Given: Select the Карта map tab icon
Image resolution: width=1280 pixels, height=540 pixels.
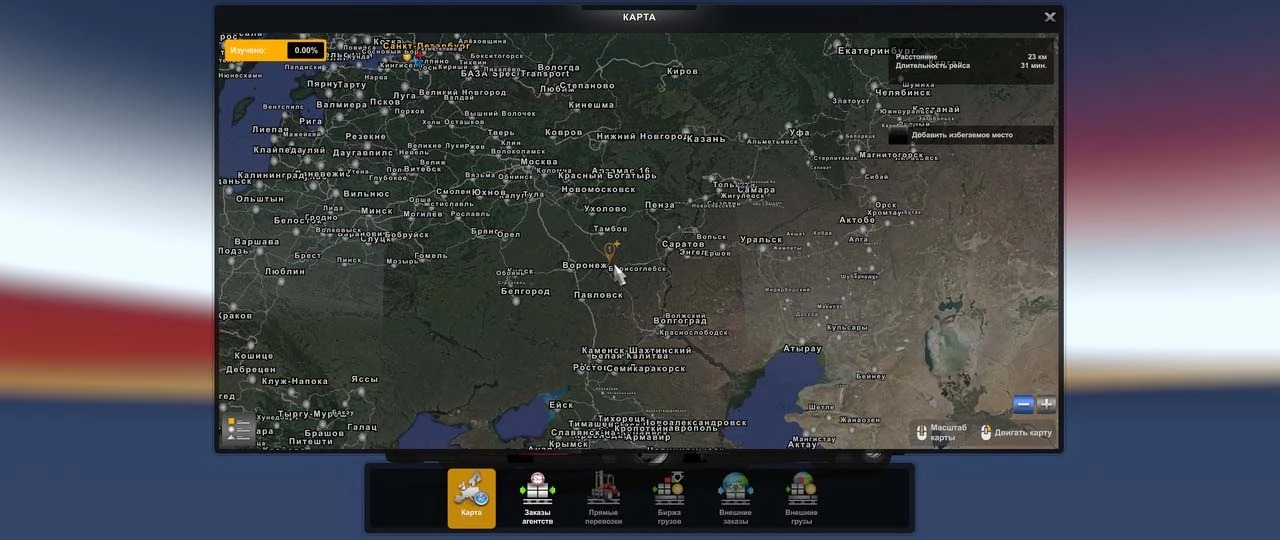Looking at the screenshot, I should [x=471, y=497].
